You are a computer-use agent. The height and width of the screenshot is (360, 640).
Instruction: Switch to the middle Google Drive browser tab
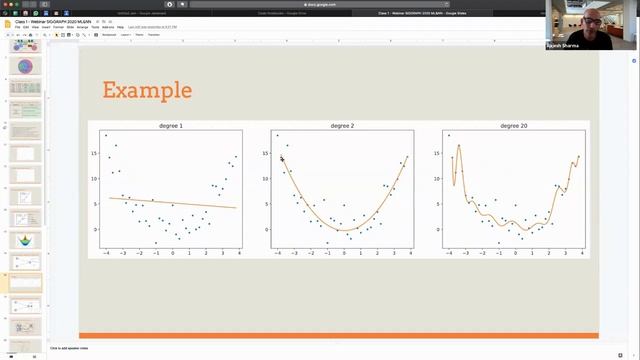pos(282,13)
